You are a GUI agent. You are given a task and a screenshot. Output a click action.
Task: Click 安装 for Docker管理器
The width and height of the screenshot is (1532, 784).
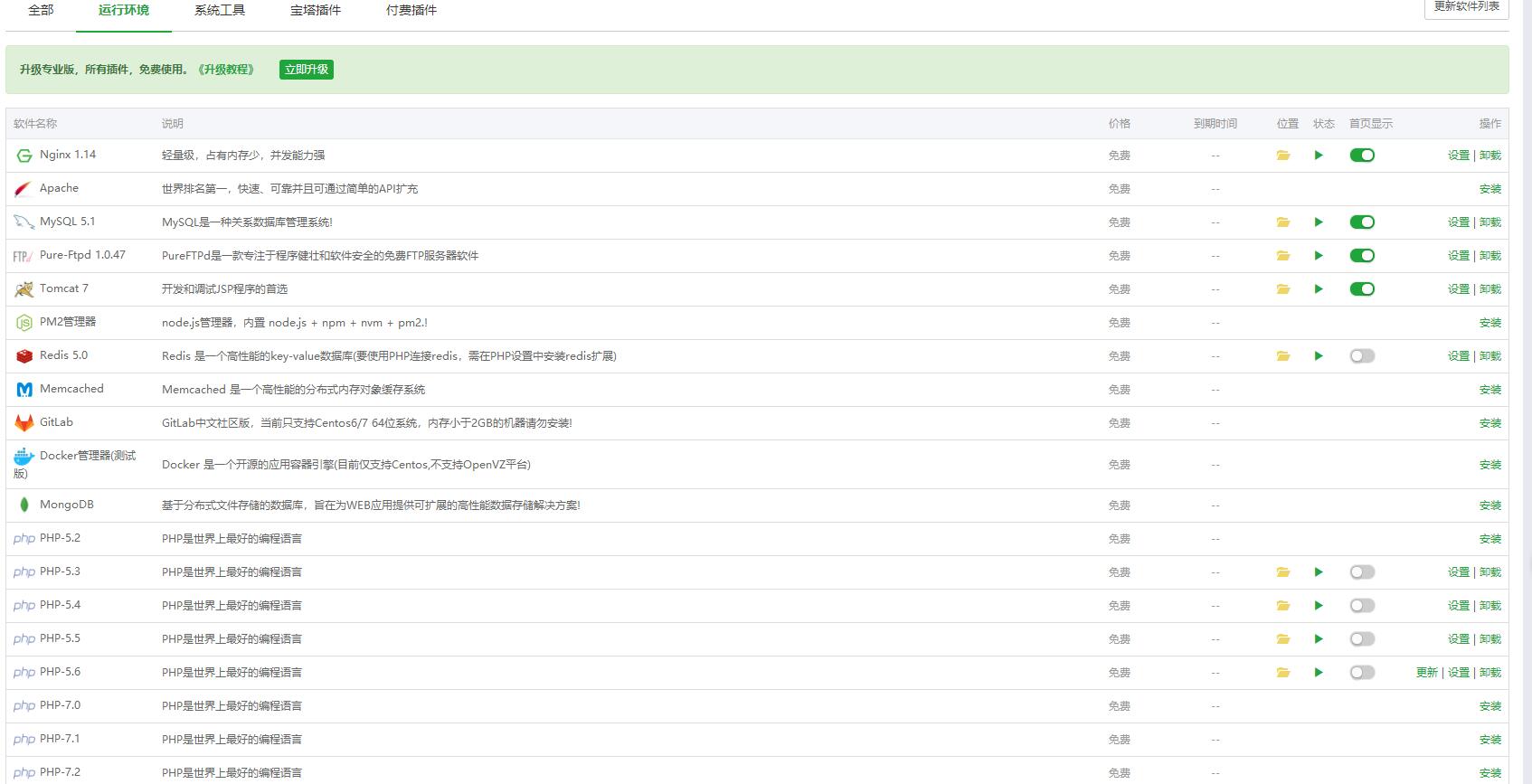coord(1490,465)
